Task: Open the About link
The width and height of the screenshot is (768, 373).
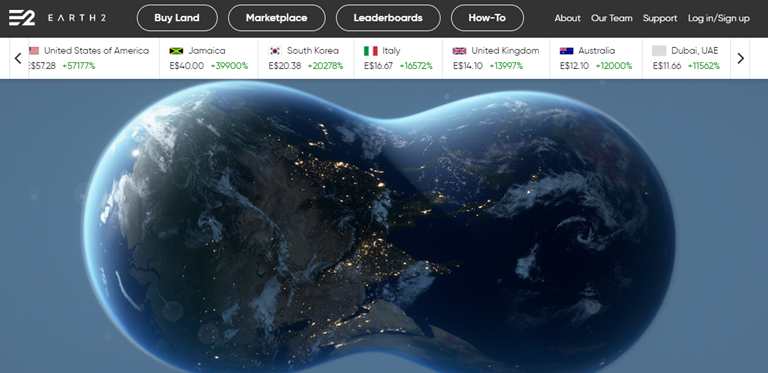Action: click(x=567, y=18)
